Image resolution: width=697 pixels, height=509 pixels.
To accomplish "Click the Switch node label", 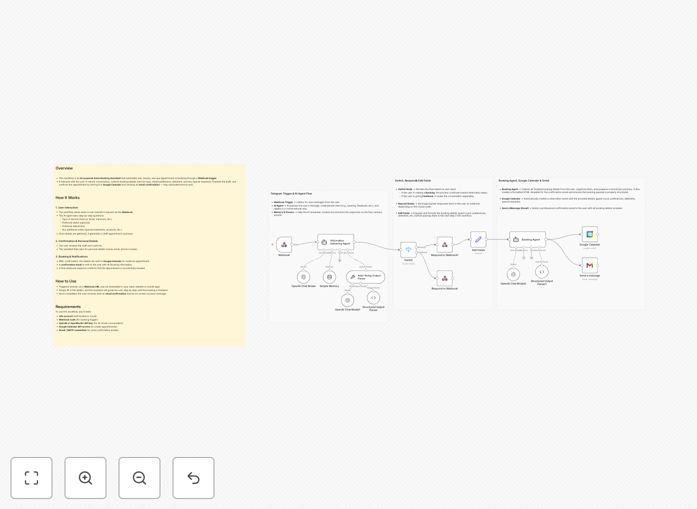I will pyautogui.click(x=408, y=260).
